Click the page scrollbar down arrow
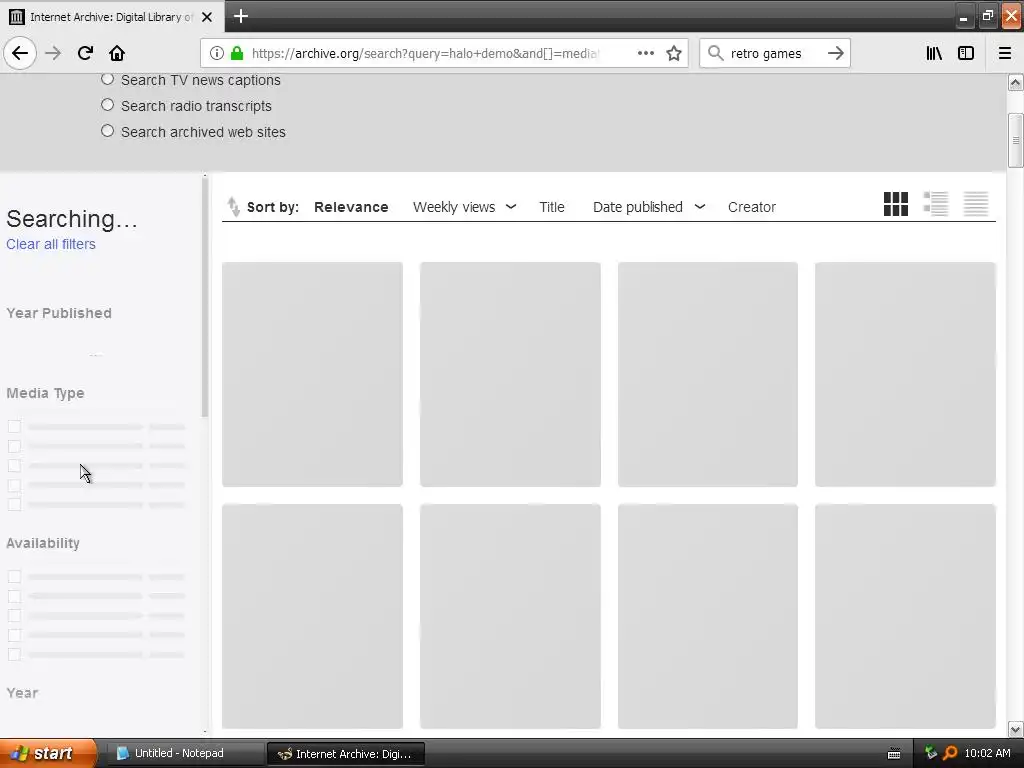Viewport: 1024px width, 768px height. tap(1016, 729)
